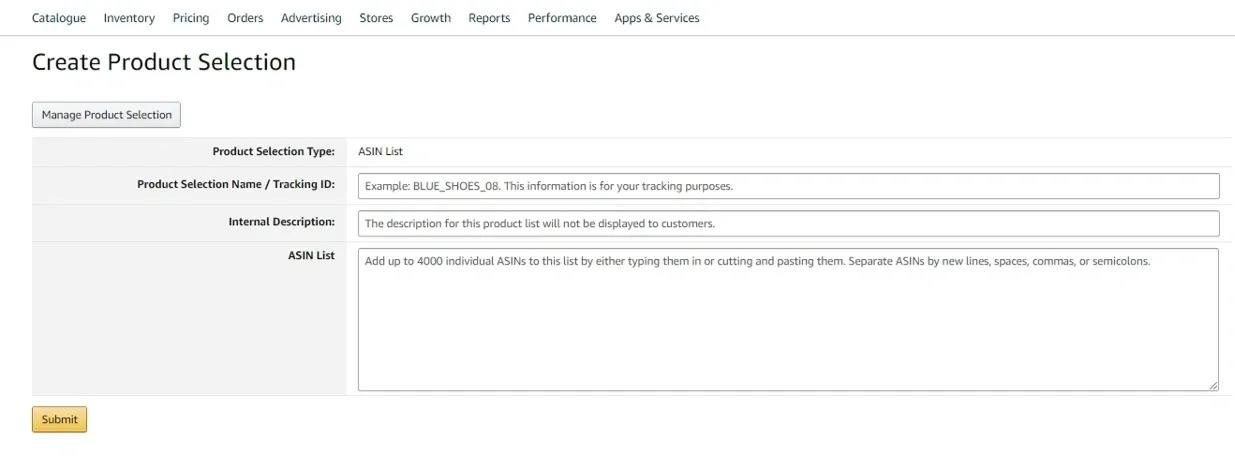This screenshot has width=1235, height=457.
Task: Click the Product Selection Type label
Action: [x=274, y=152]
